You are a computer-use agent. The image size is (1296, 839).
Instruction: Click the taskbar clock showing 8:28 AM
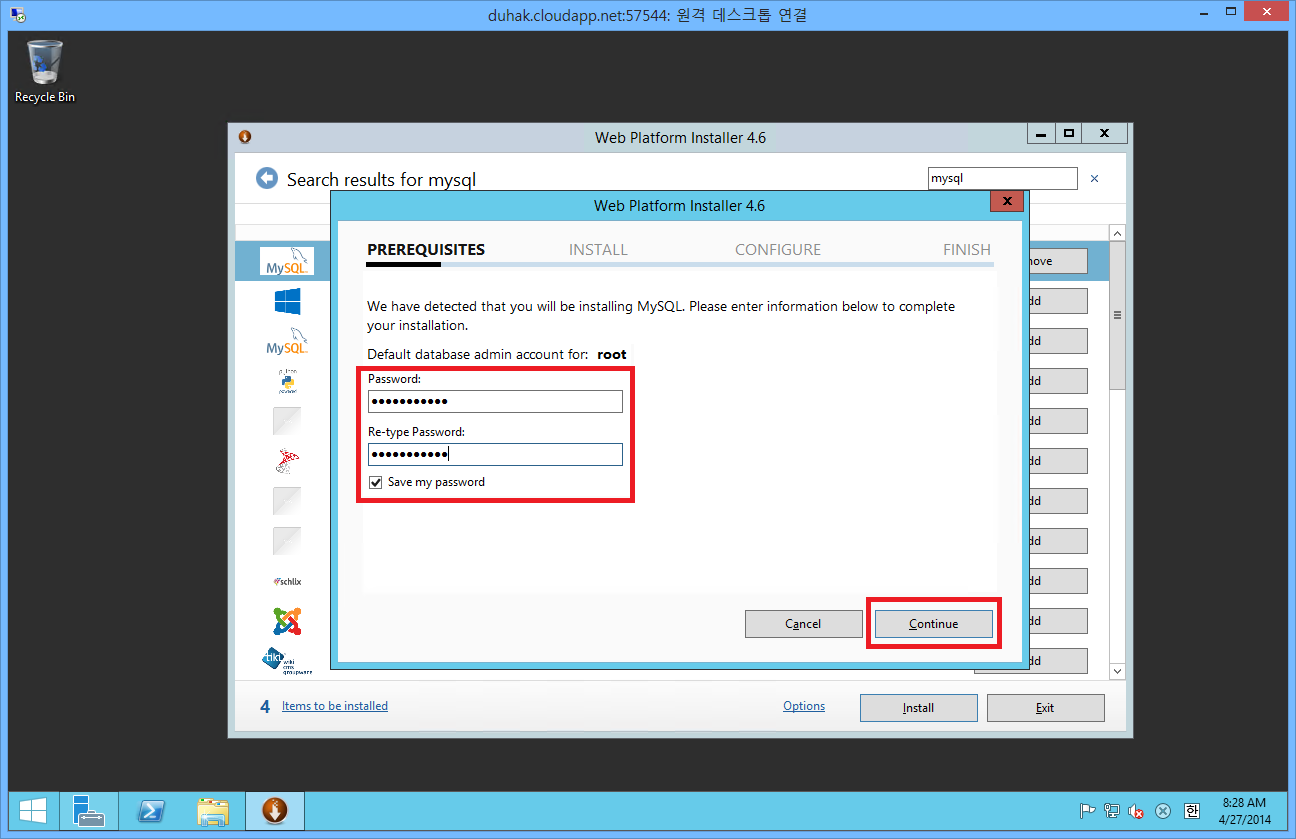pos(1245,811)
